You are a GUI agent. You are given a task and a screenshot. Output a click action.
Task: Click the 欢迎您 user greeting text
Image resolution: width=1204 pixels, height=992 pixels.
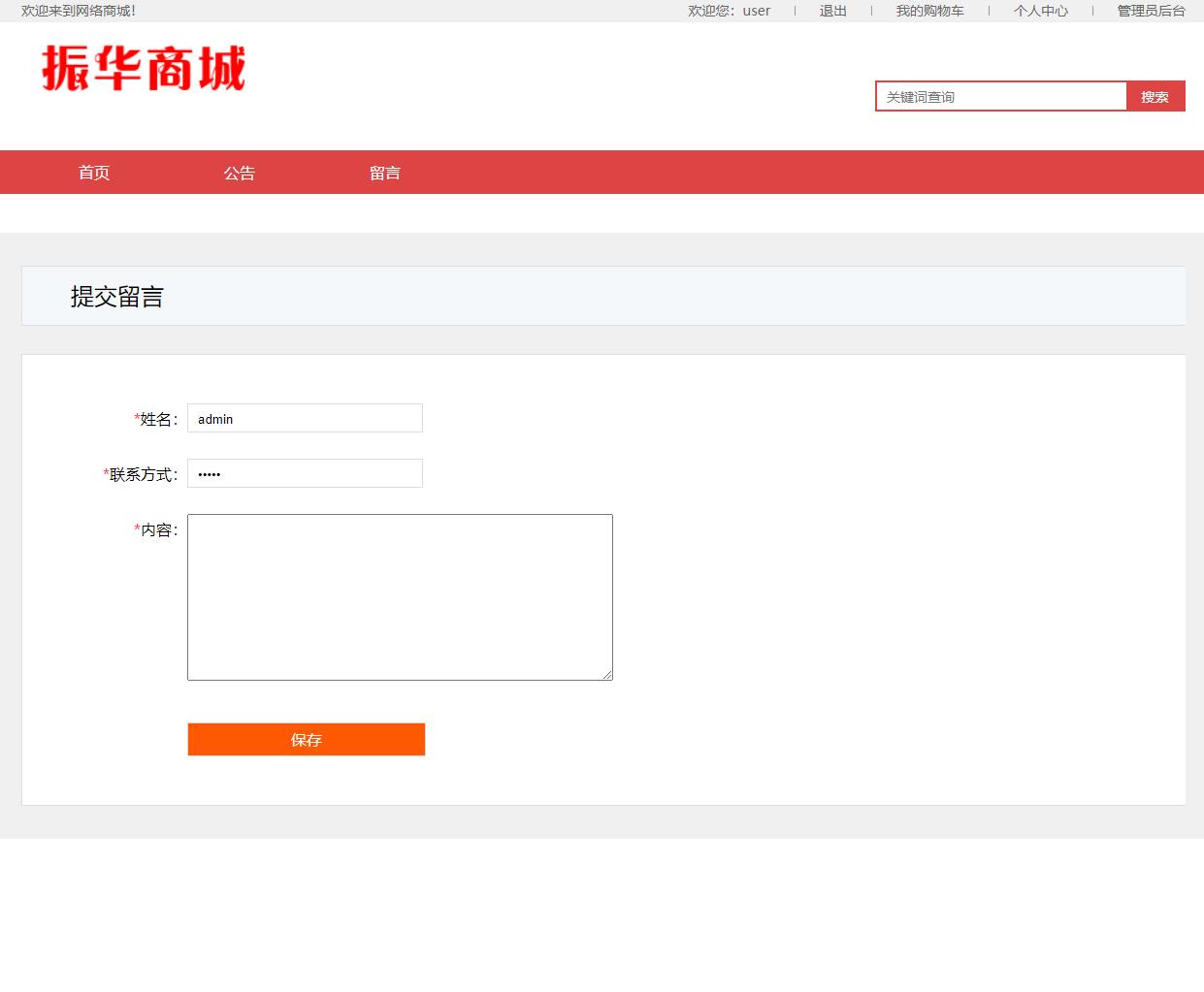731,11
